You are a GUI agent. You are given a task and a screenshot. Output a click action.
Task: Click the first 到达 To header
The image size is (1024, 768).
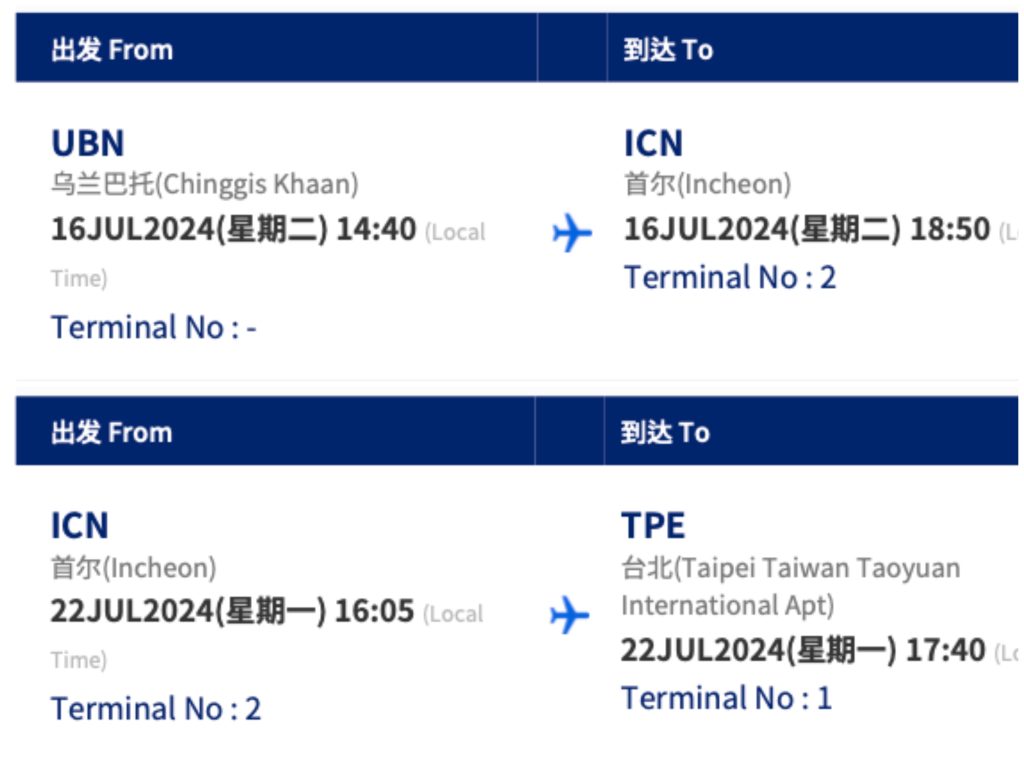668,50
